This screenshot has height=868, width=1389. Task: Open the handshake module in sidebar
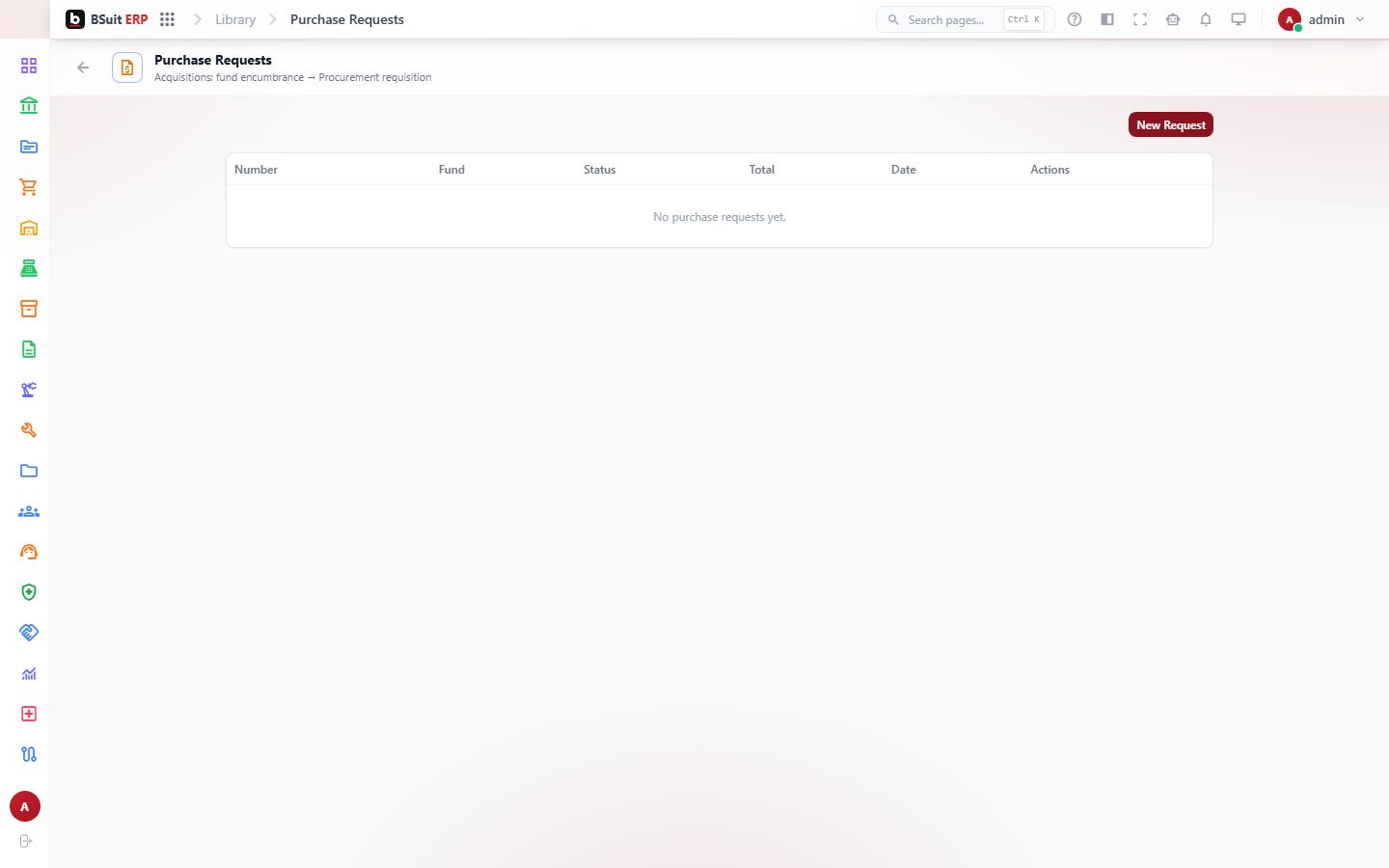(x=29, y=633)
